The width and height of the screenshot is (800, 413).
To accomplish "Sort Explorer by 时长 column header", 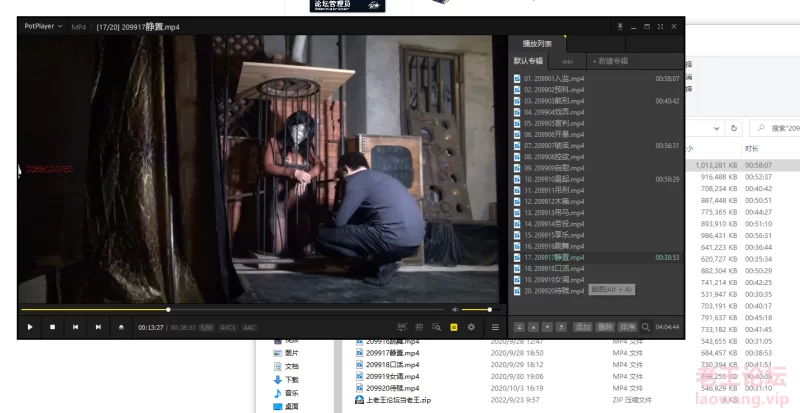I will [x=752, y=149].
